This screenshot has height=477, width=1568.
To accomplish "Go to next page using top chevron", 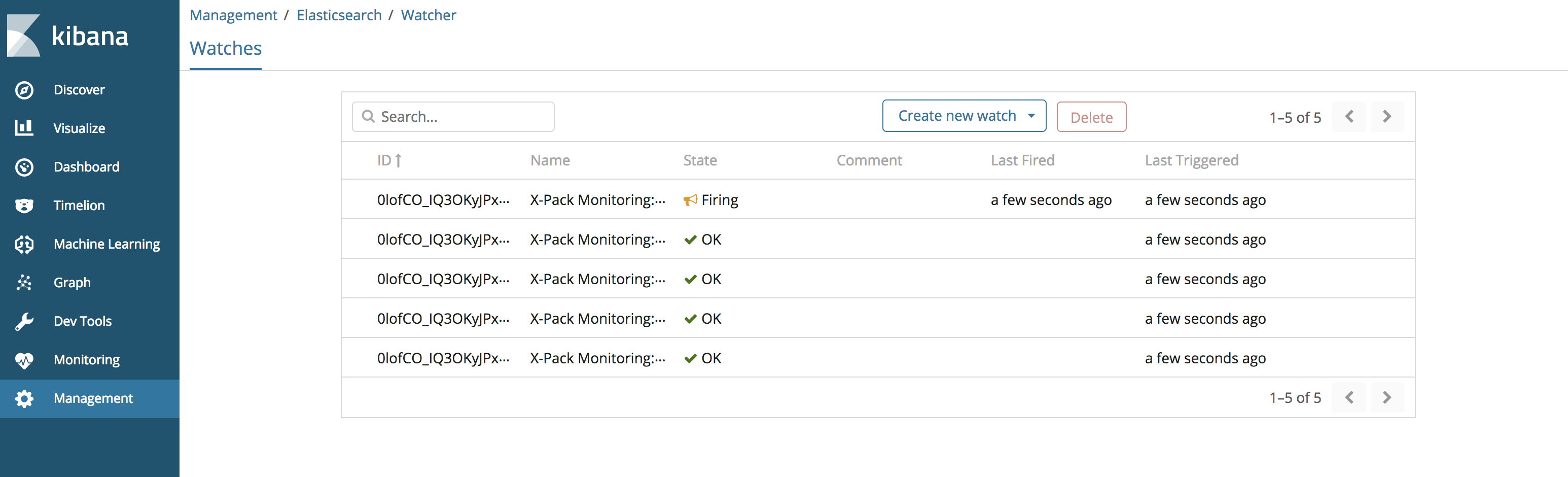I will pos(1386,116).
